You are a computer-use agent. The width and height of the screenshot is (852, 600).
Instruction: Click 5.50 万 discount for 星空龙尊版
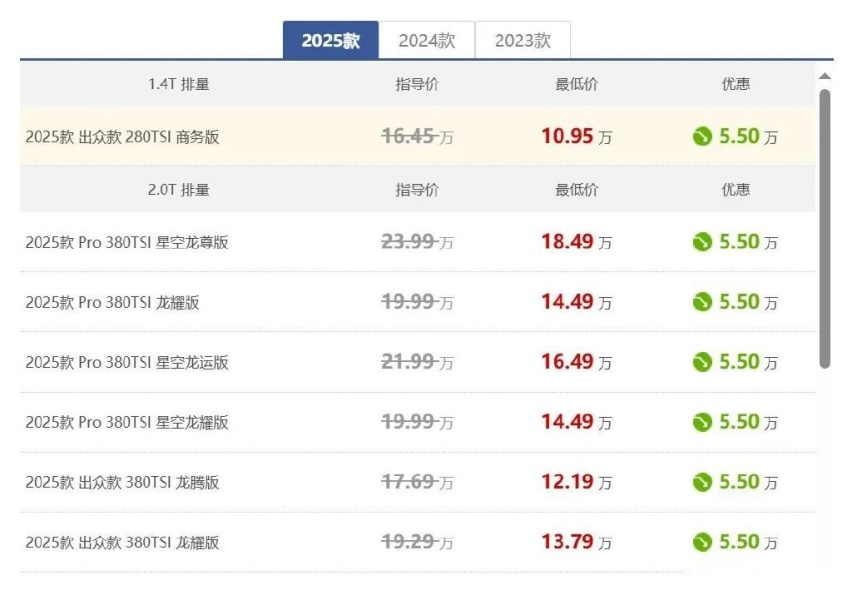click(748, 242)
